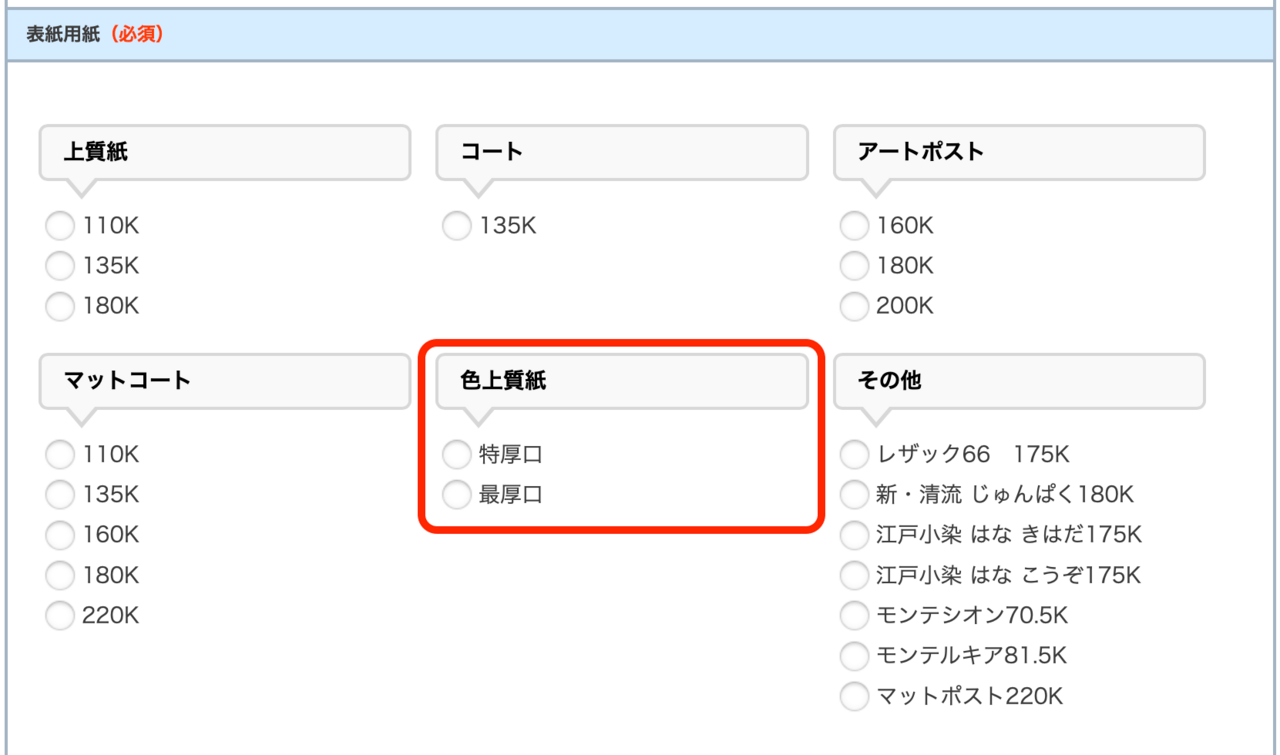Select 160K under アートポスト
This screenshot has width=1280, height=755.
pyautogui.click(x=854, y=225)
